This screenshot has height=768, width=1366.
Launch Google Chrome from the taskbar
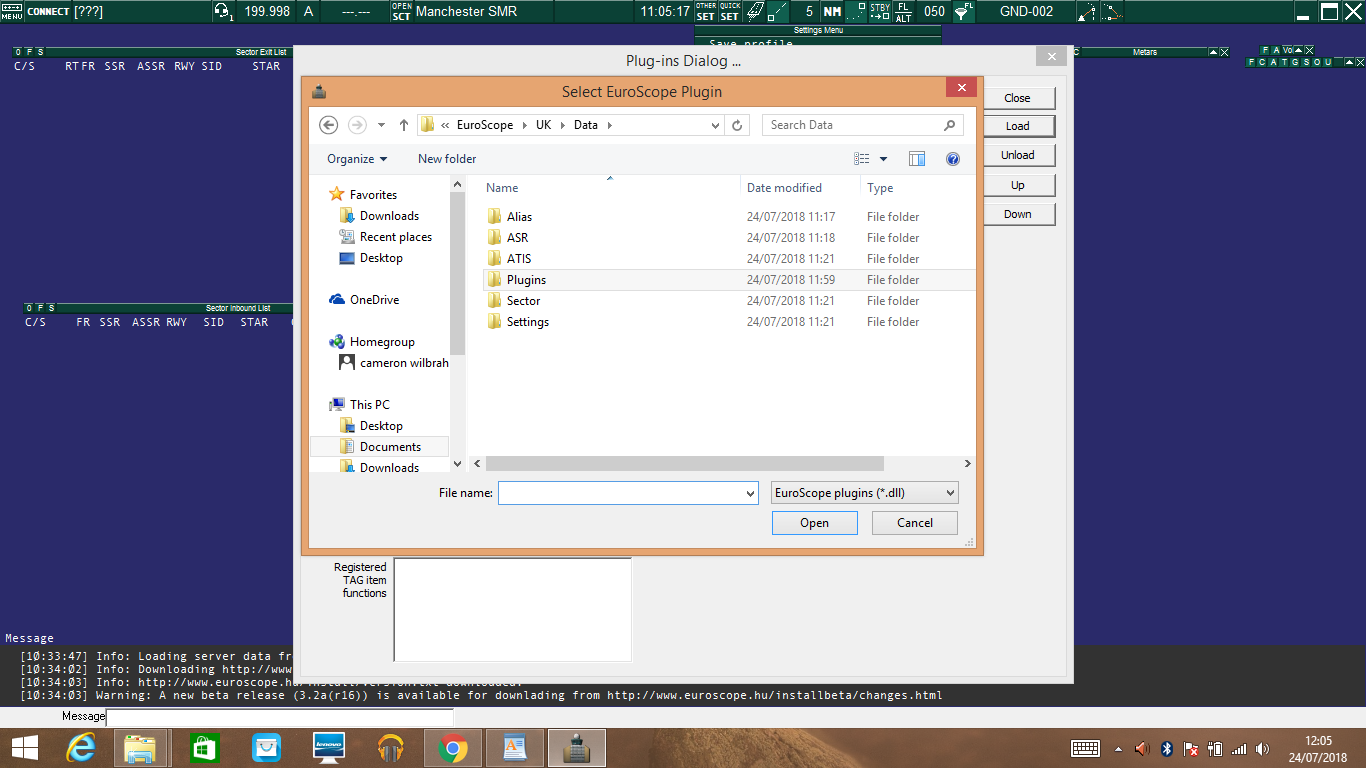(x=452, y=748)
